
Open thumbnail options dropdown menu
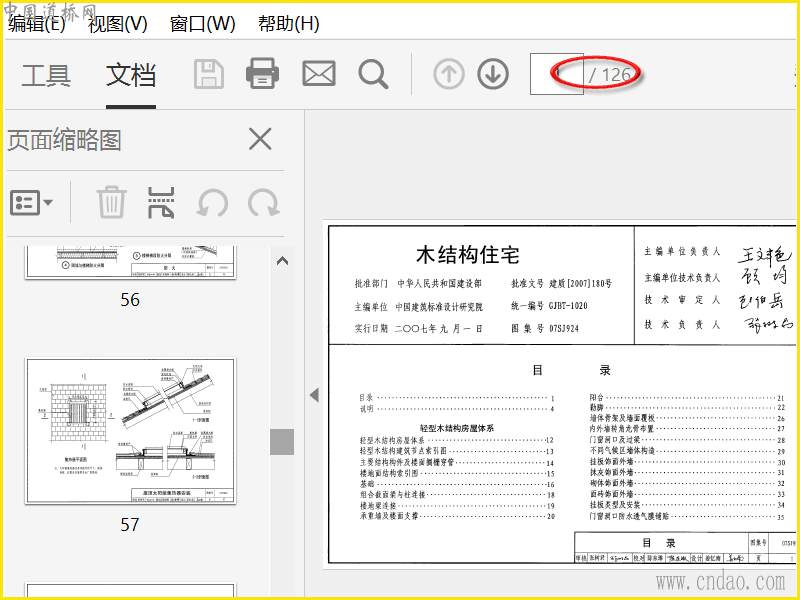[x=31, y=203]
